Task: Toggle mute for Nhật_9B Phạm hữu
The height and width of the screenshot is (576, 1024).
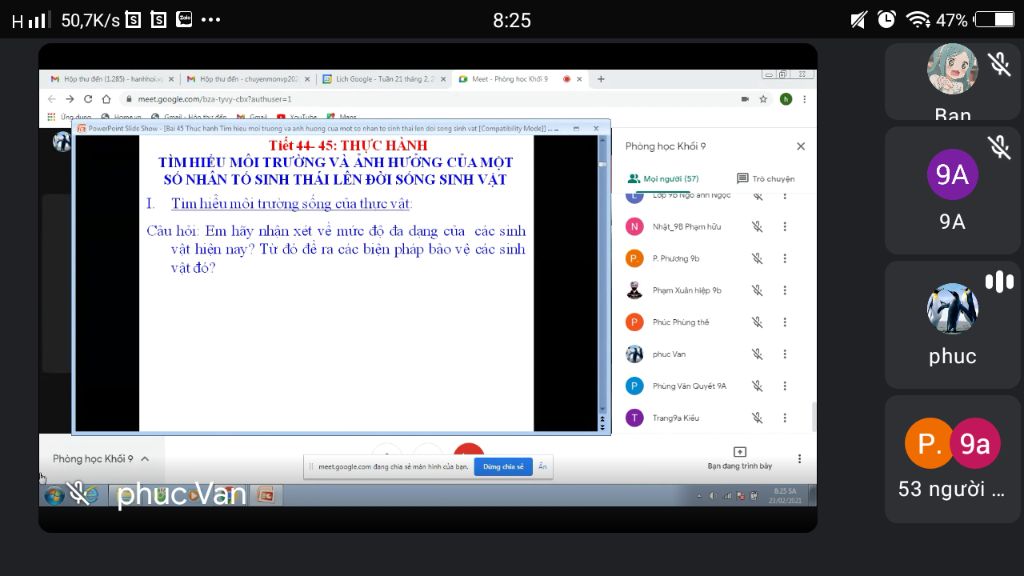Action: coord(757,227)
